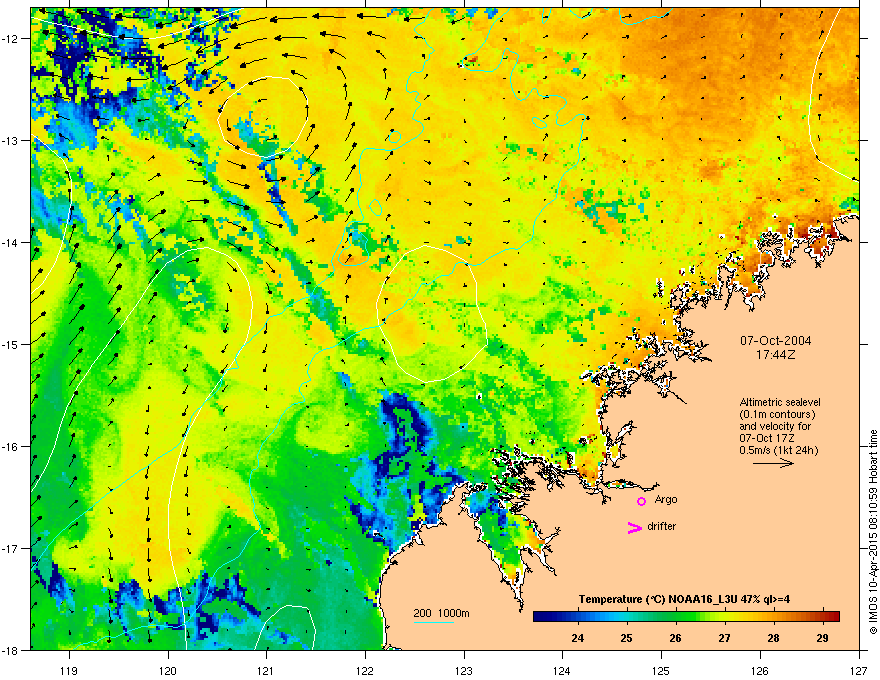Click the longitude axis label 119
880x680 pixels.
[x=69, y=670]
